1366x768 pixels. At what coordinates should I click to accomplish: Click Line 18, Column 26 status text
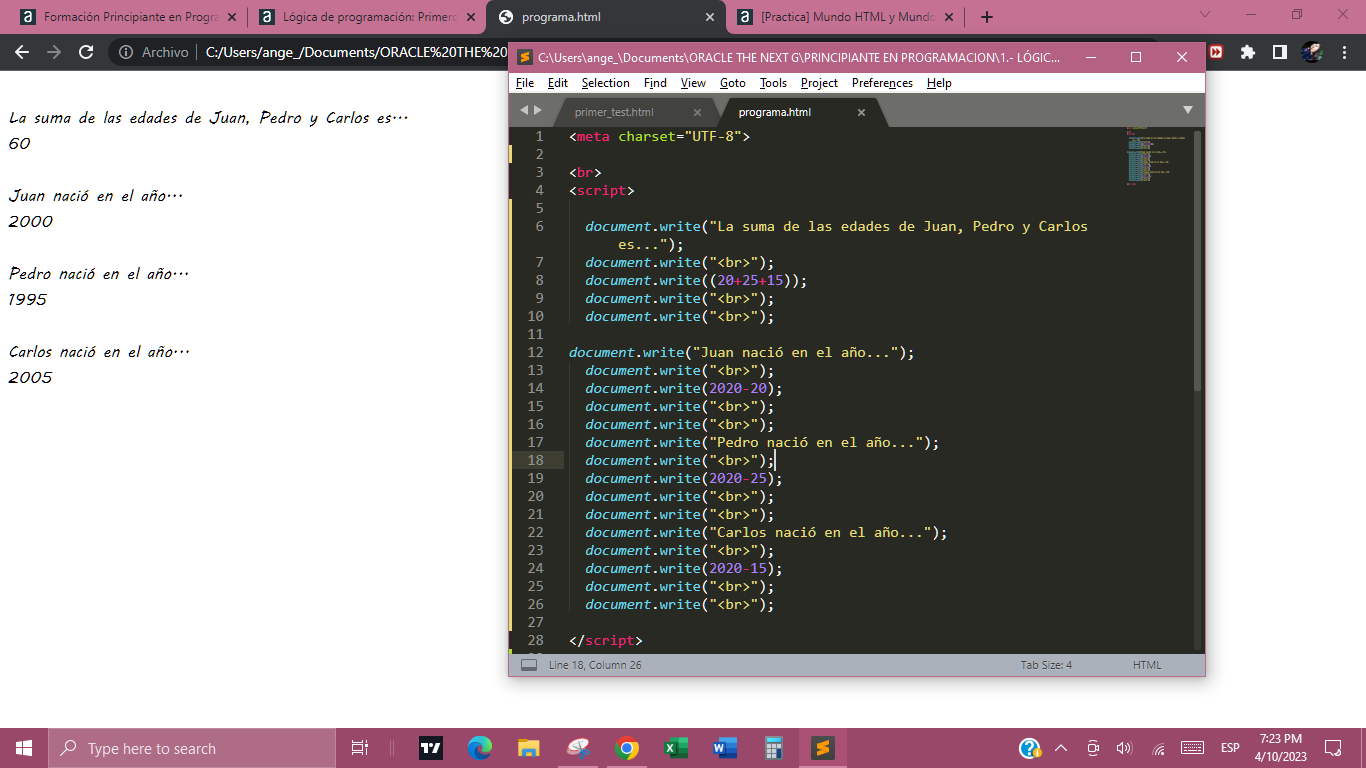(595, 665)
